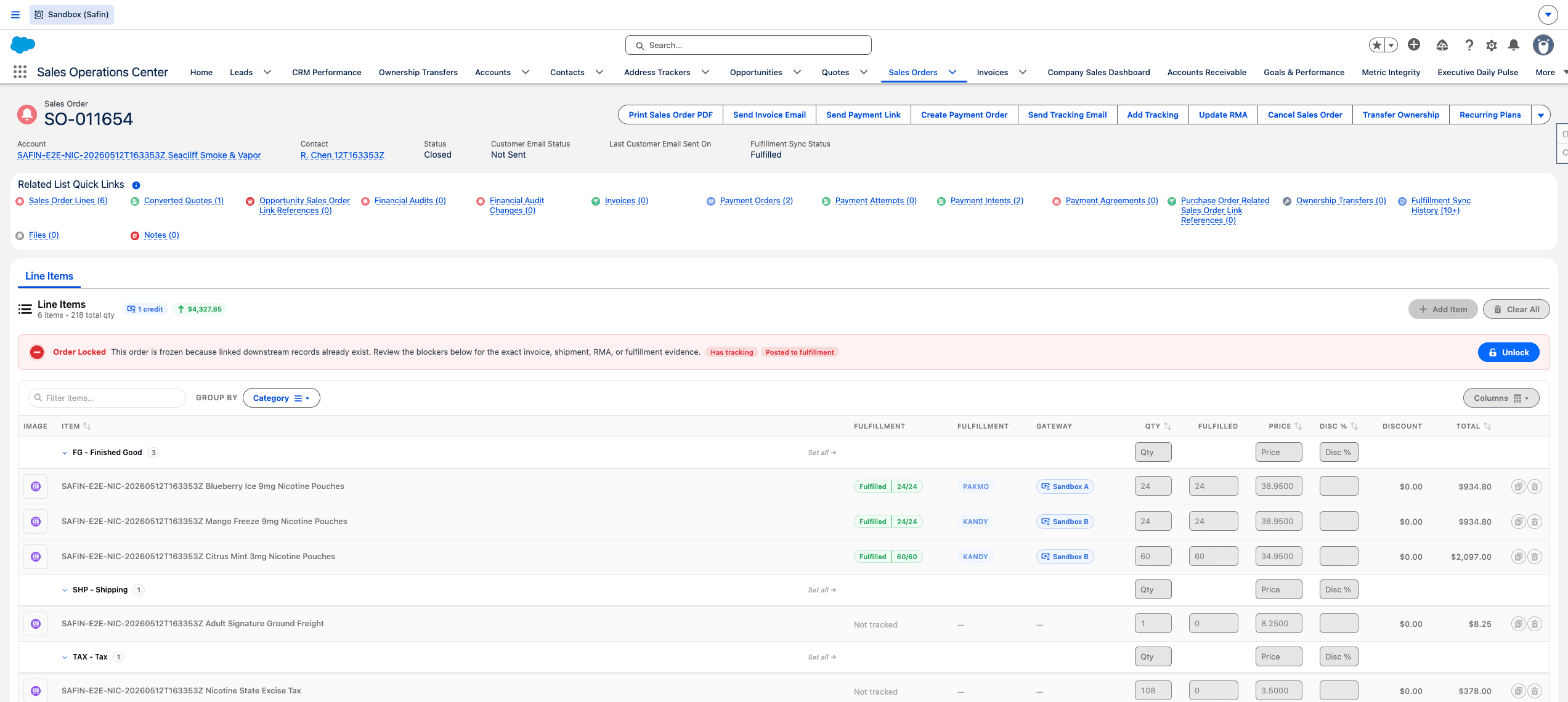This screenshot has height=702, width=1568.
Task: Click the delete icon for Citrus Mint row
Action: click(x=1535, y=557)
